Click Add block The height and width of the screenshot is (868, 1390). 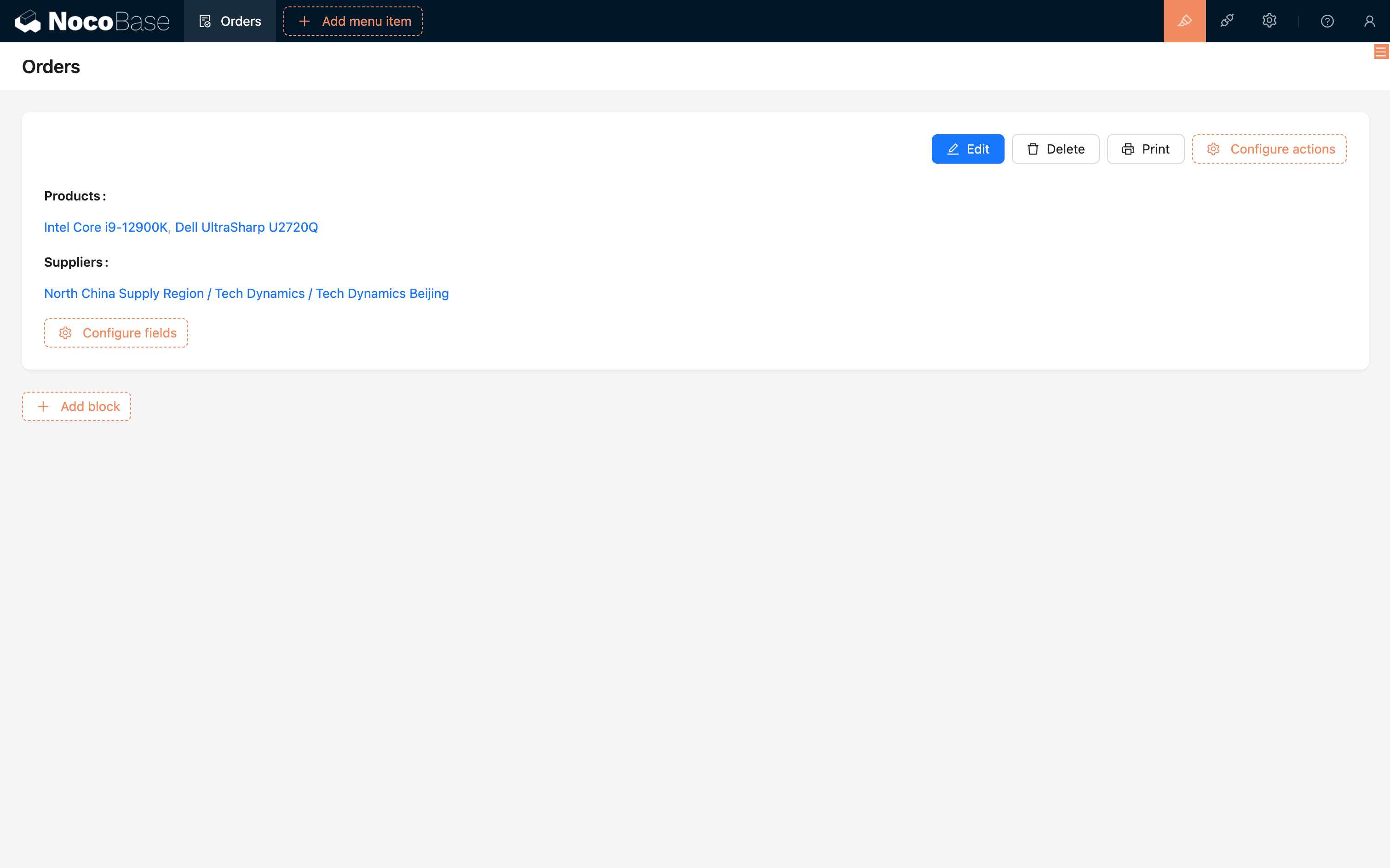(x=76, y=406)
